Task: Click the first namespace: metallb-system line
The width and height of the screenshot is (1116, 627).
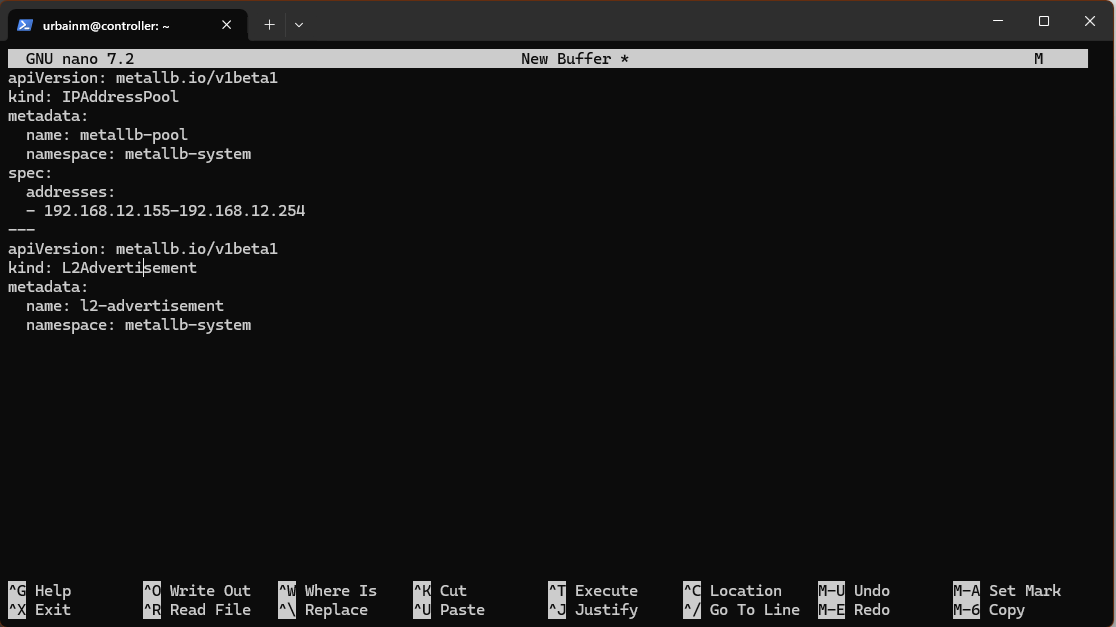Action: click(x=138, y=154)
